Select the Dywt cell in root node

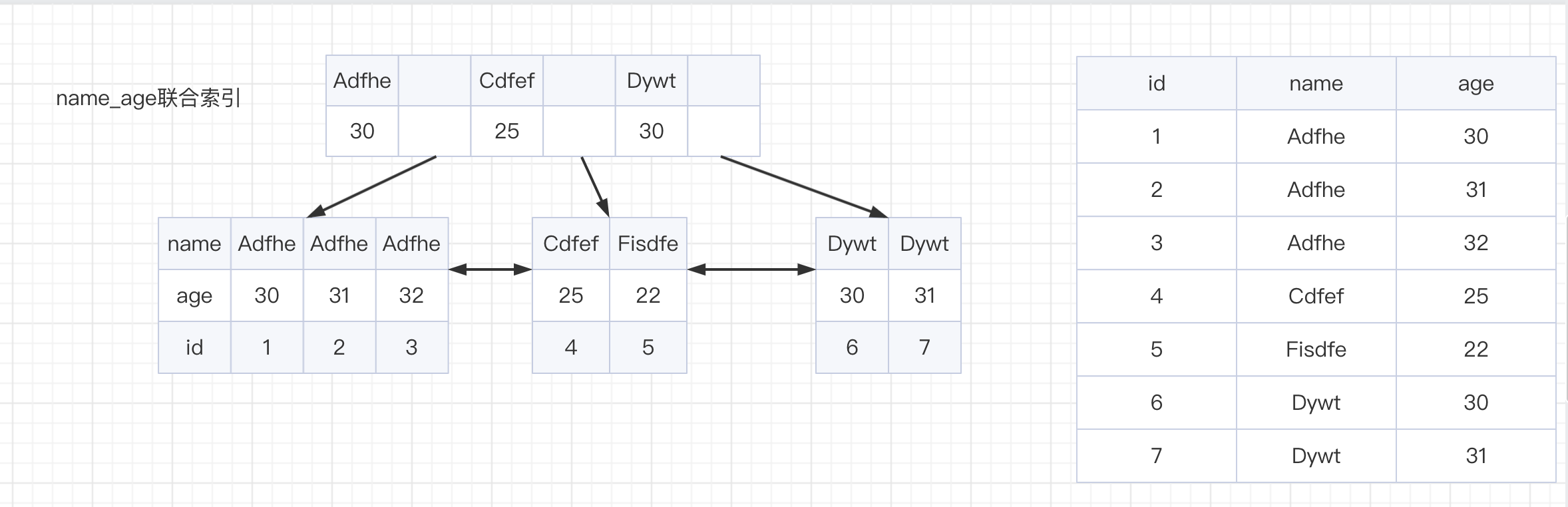click(x=652, y=81)
